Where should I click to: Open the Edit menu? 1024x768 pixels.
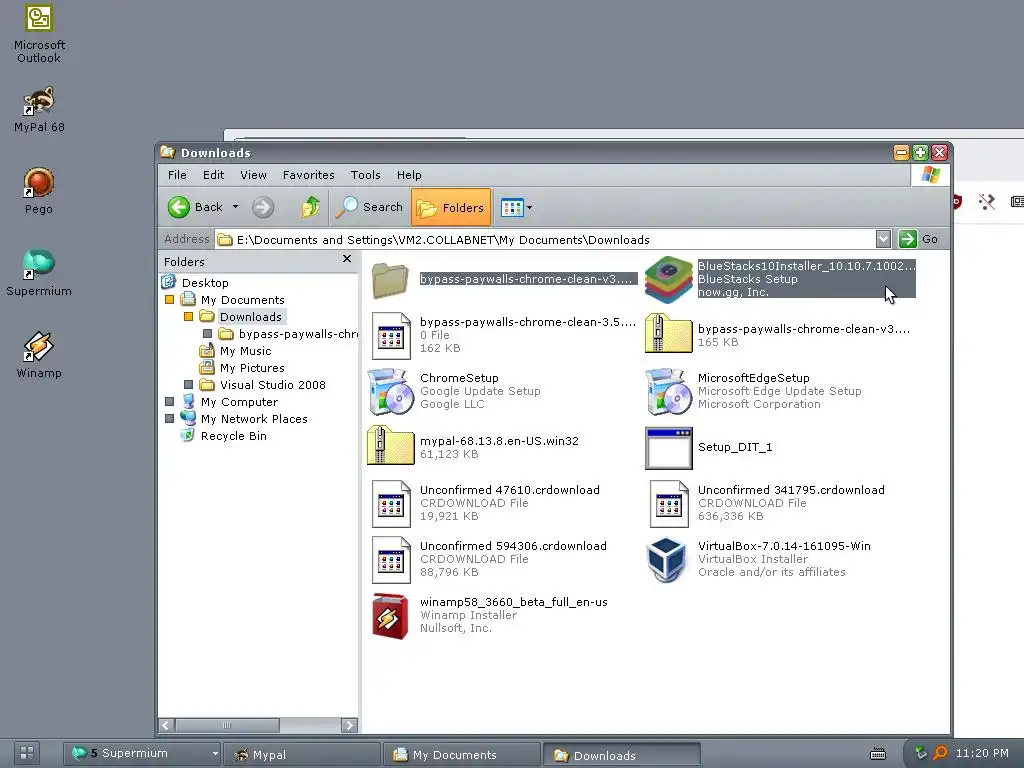coord(214,175)
